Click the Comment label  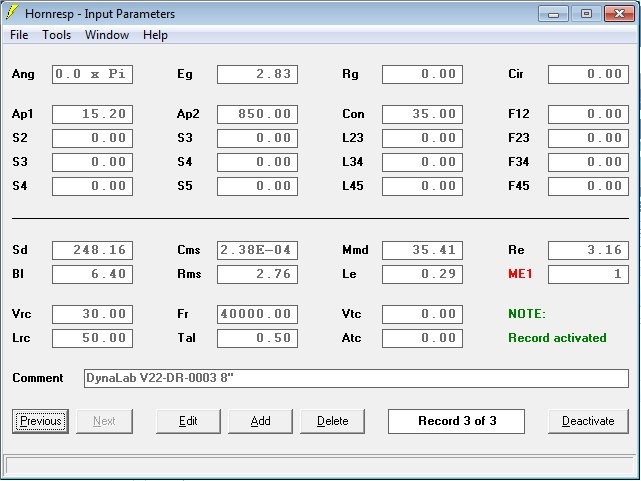tap(38, 378)
